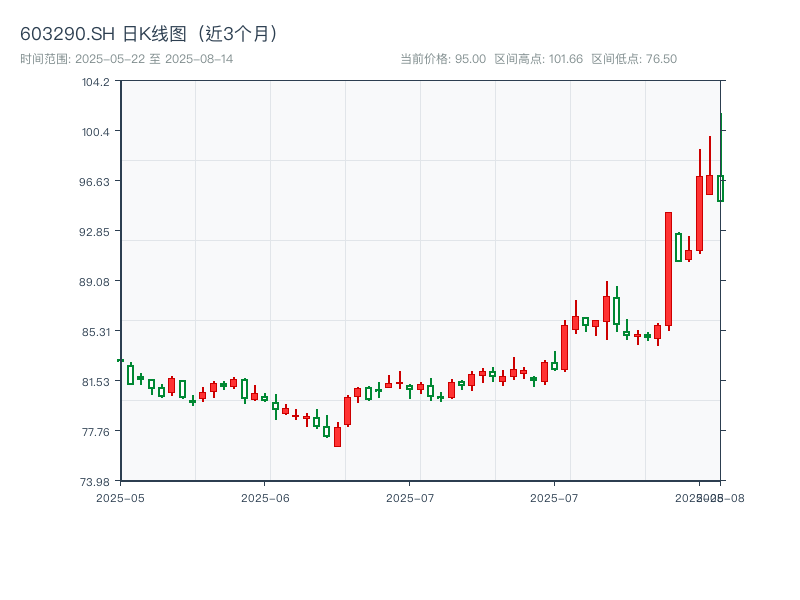
Task: Click the 92.85 y-axis label
Action: [94, 232]
